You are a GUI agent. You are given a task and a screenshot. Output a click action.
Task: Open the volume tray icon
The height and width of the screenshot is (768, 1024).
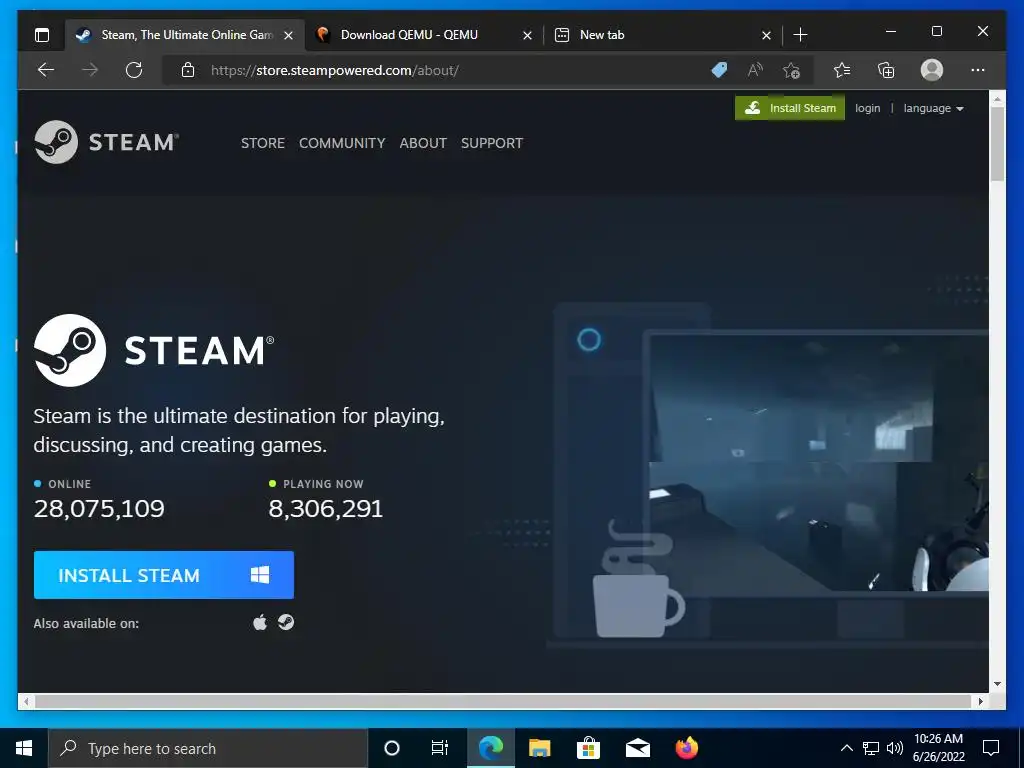(x=895, y=748)
